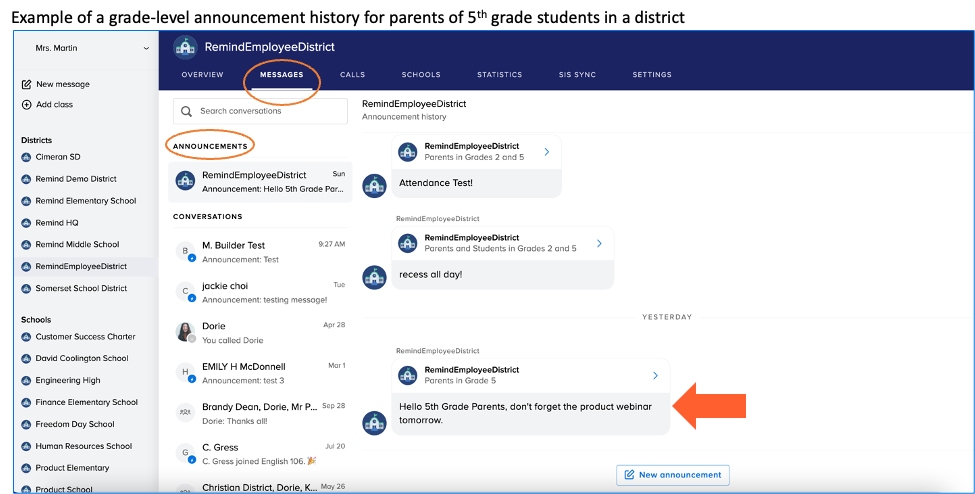Open the M. Builder Test conversation
This screenshot has width=975, height=494.
pyautogui.click(x=260, y=251)
